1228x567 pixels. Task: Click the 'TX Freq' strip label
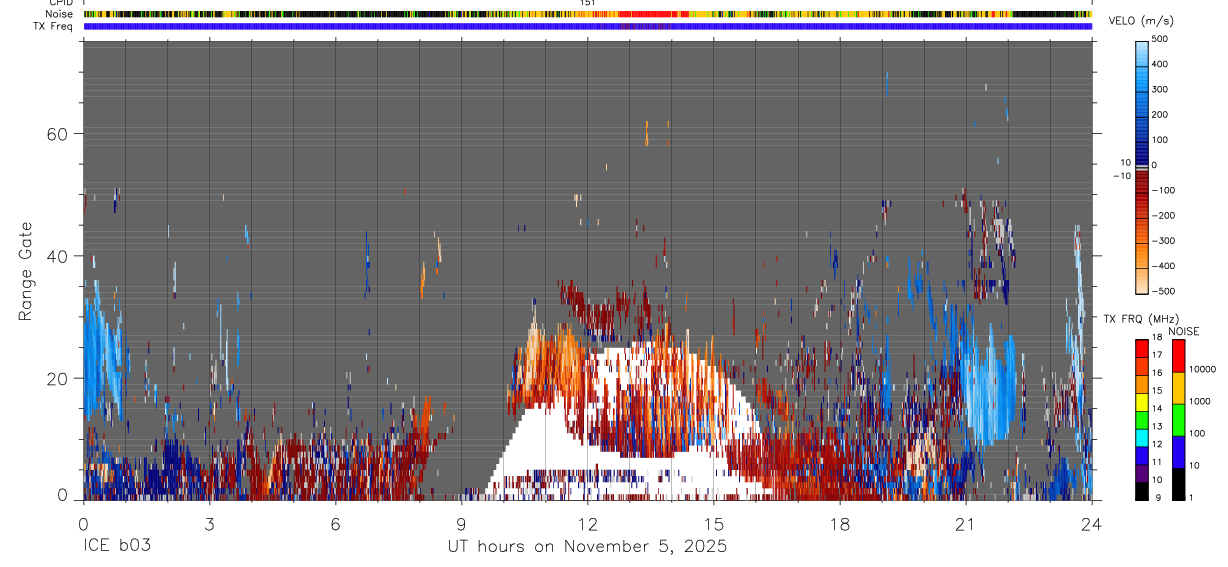pyautogui.click(x=54, y=26)
